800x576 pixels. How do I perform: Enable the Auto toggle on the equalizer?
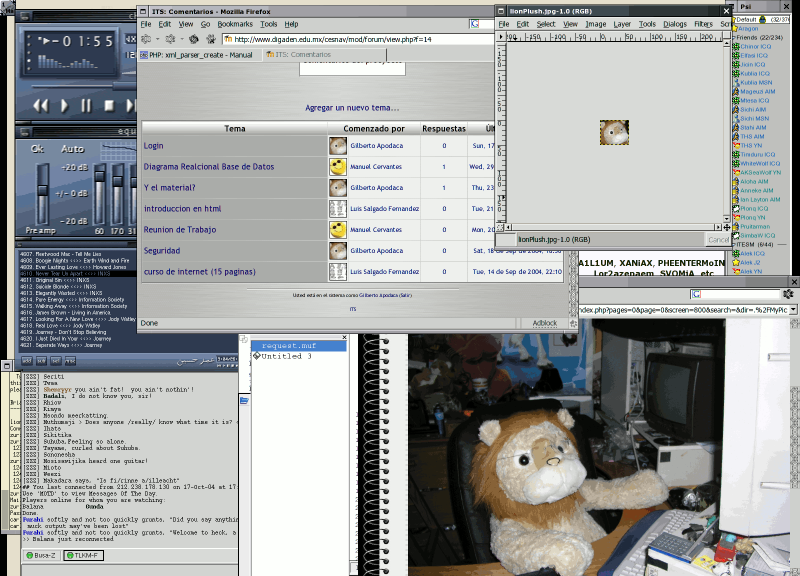71,149
